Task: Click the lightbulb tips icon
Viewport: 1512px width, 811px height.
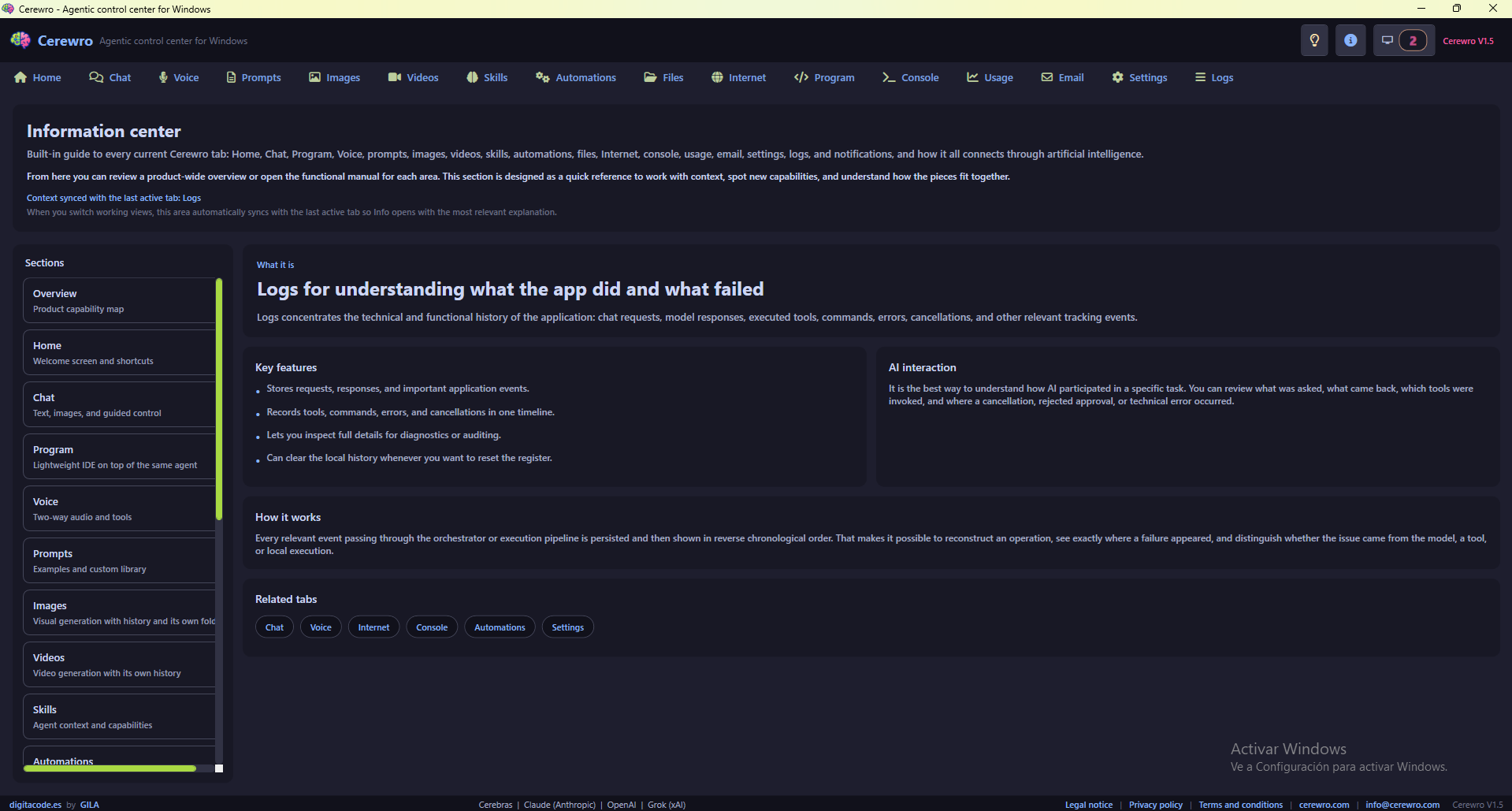Action: click(1314, 40)
